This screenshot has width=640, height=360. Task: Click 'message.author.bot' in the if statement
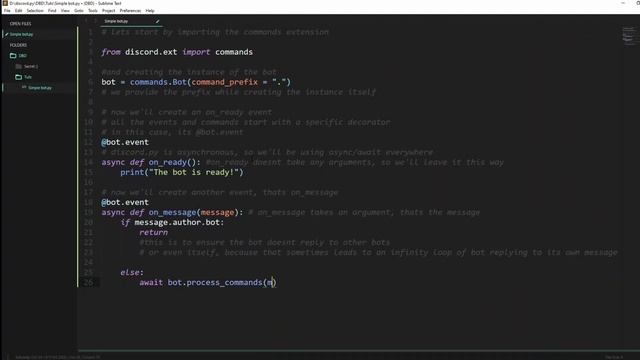177,222
